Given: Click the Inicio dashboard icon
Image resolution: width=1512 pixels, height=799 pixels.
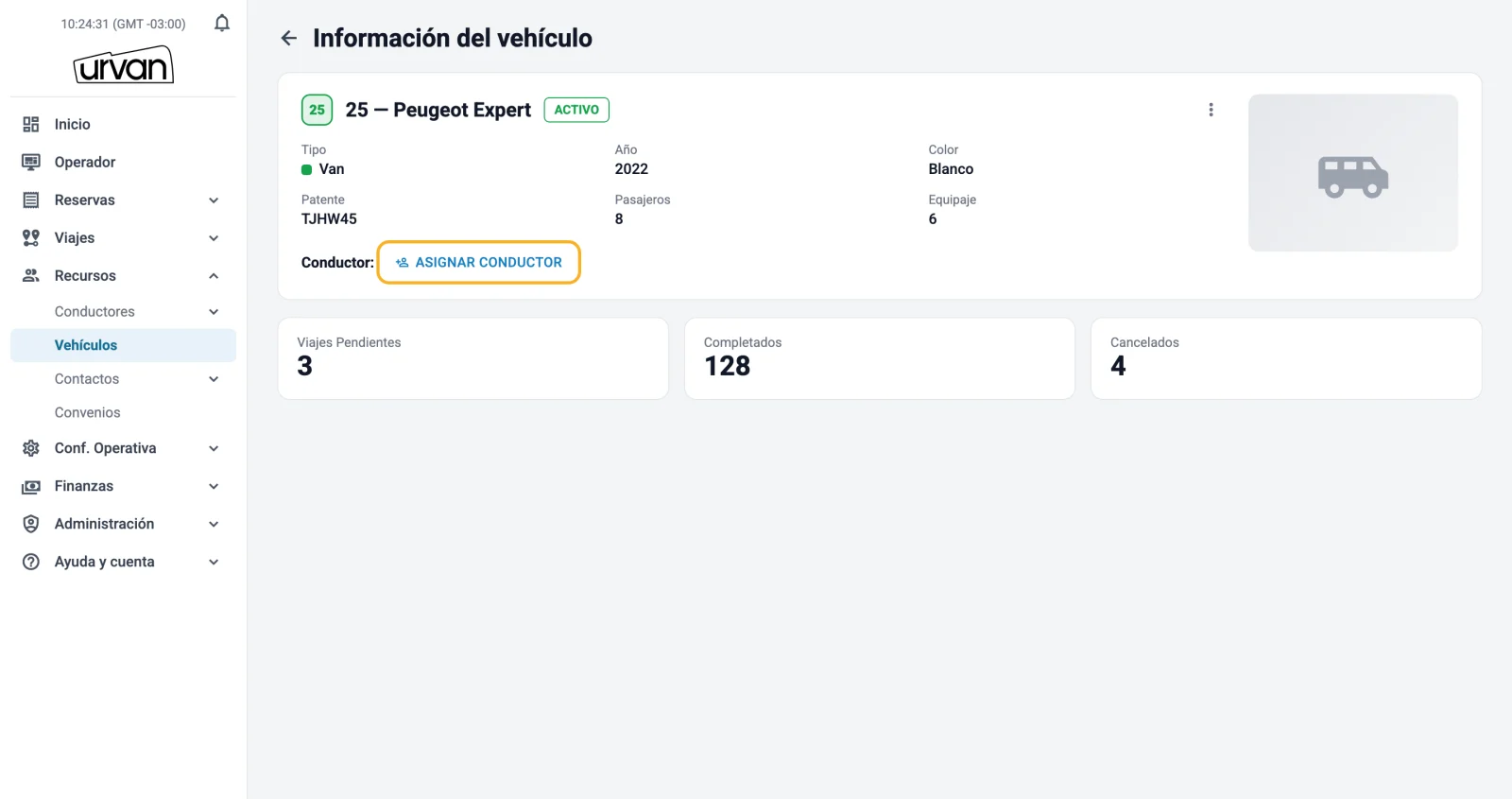Looking at the screenshot, I should tap(31, 124).
